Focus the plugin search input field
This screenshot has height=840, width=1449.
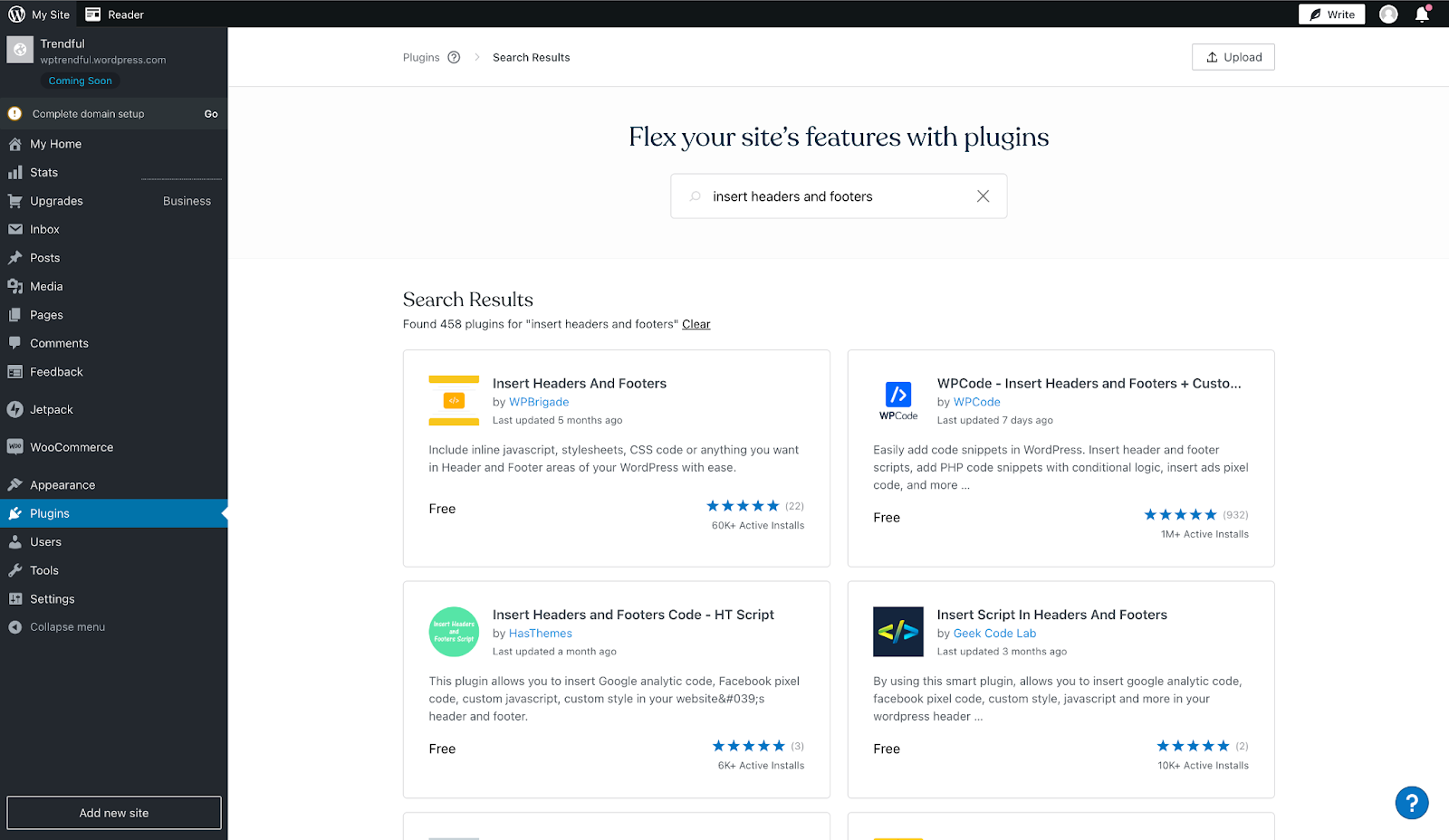[x=839, y=196]
